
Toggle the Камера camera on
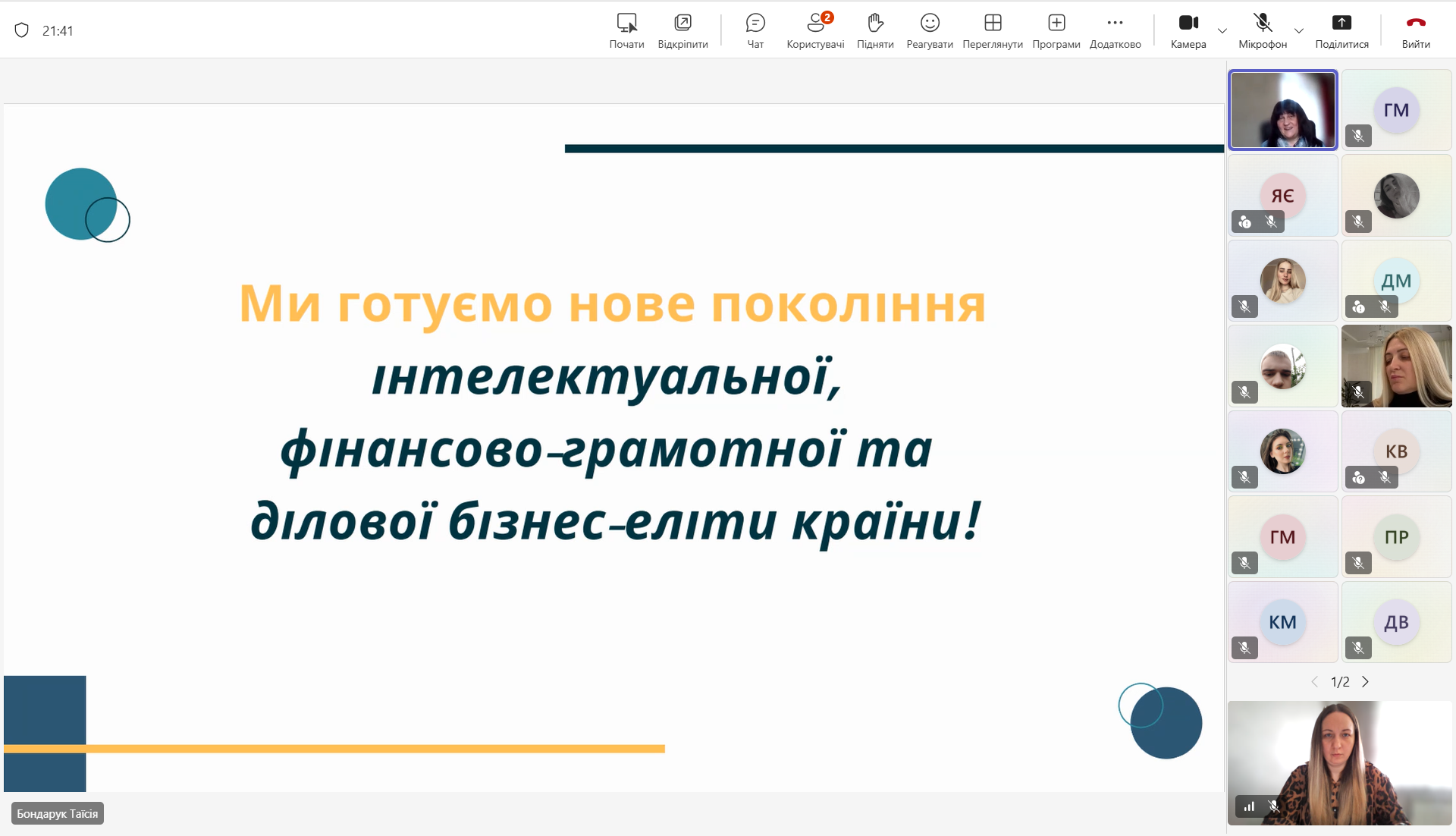tap(1188, 30)
